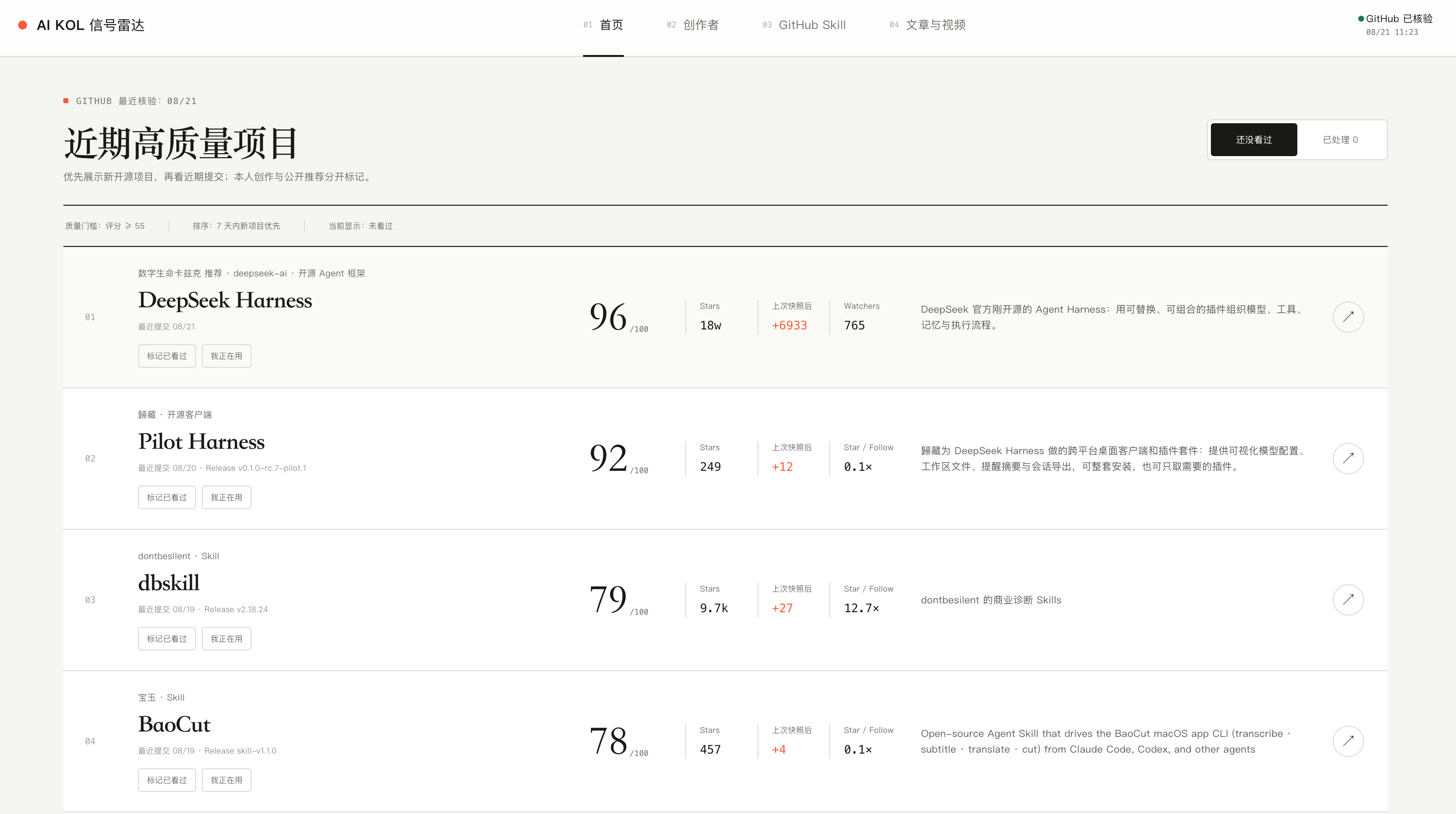Click the +27 snapshot change value
This screenshot has width=1456, height=814.
click(782, 608)
